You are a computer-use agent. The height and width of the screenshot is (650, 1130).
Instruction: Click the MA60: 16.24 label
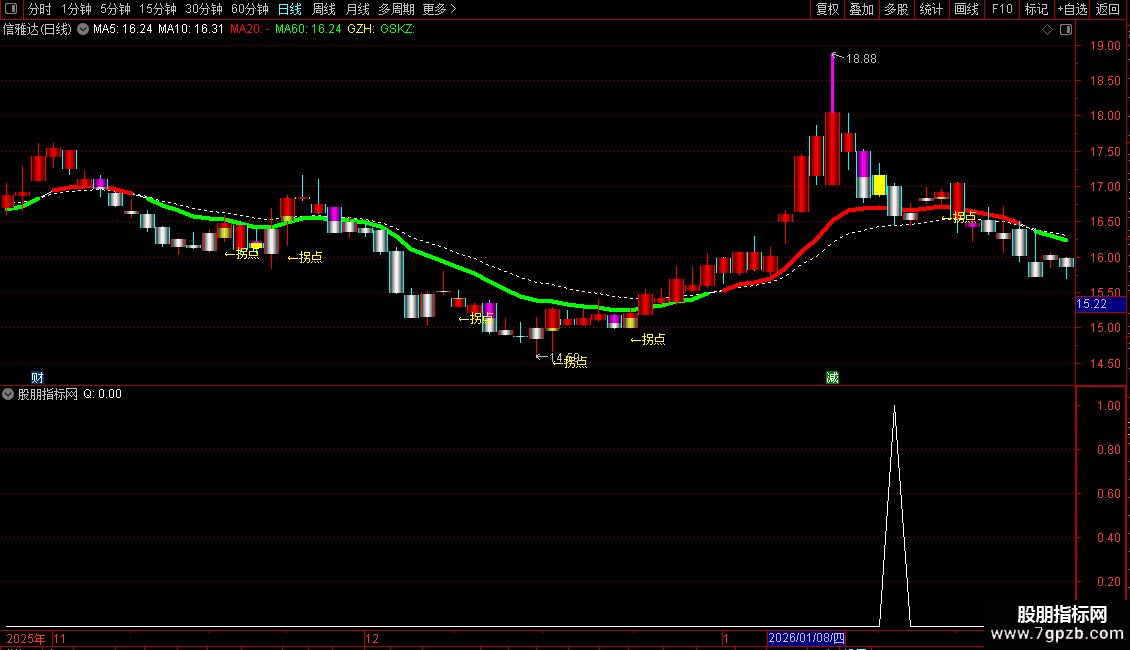tap(308, 29)
